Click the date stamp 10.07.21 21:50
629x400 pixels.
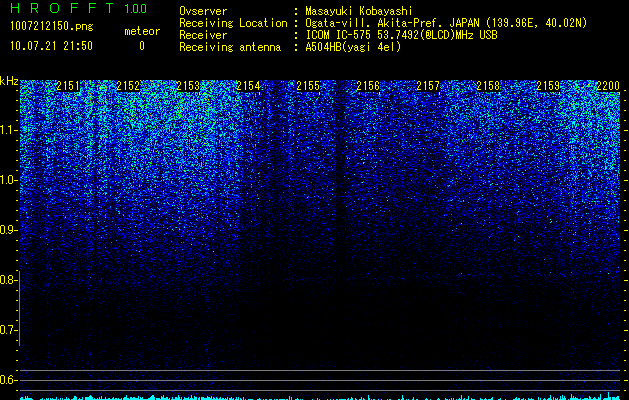click(x=51, y=46)
